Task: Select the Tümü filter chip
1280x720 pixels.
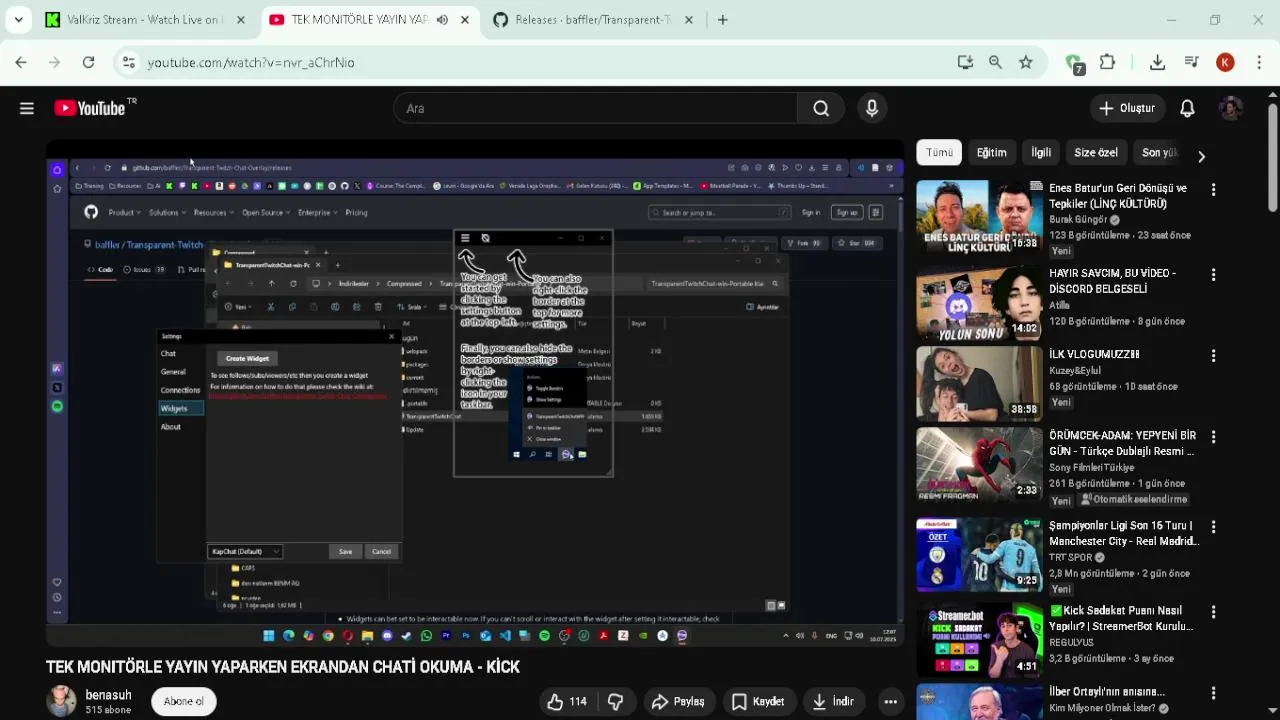Action: 939,152
